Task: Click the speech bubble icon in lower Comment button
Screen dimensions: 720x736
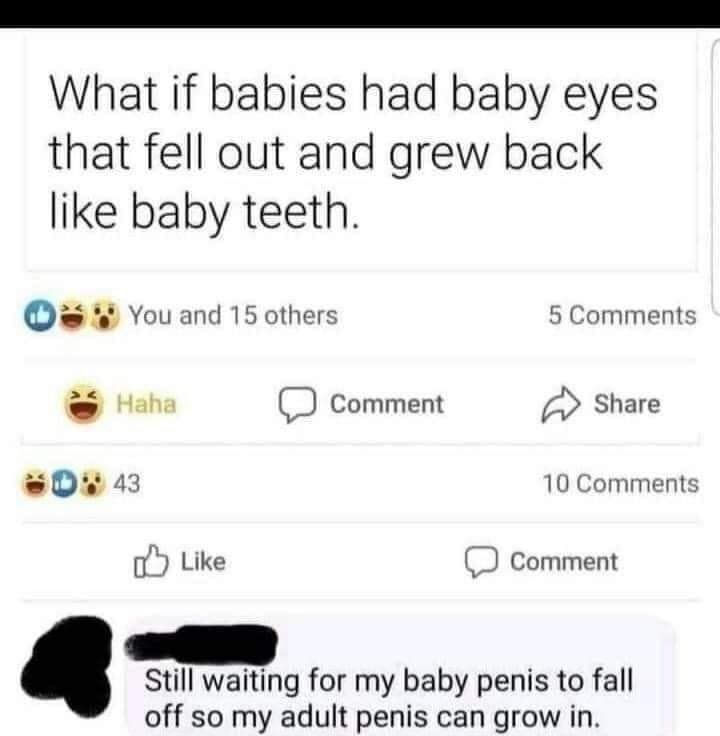Action: (x=485, y=563)
